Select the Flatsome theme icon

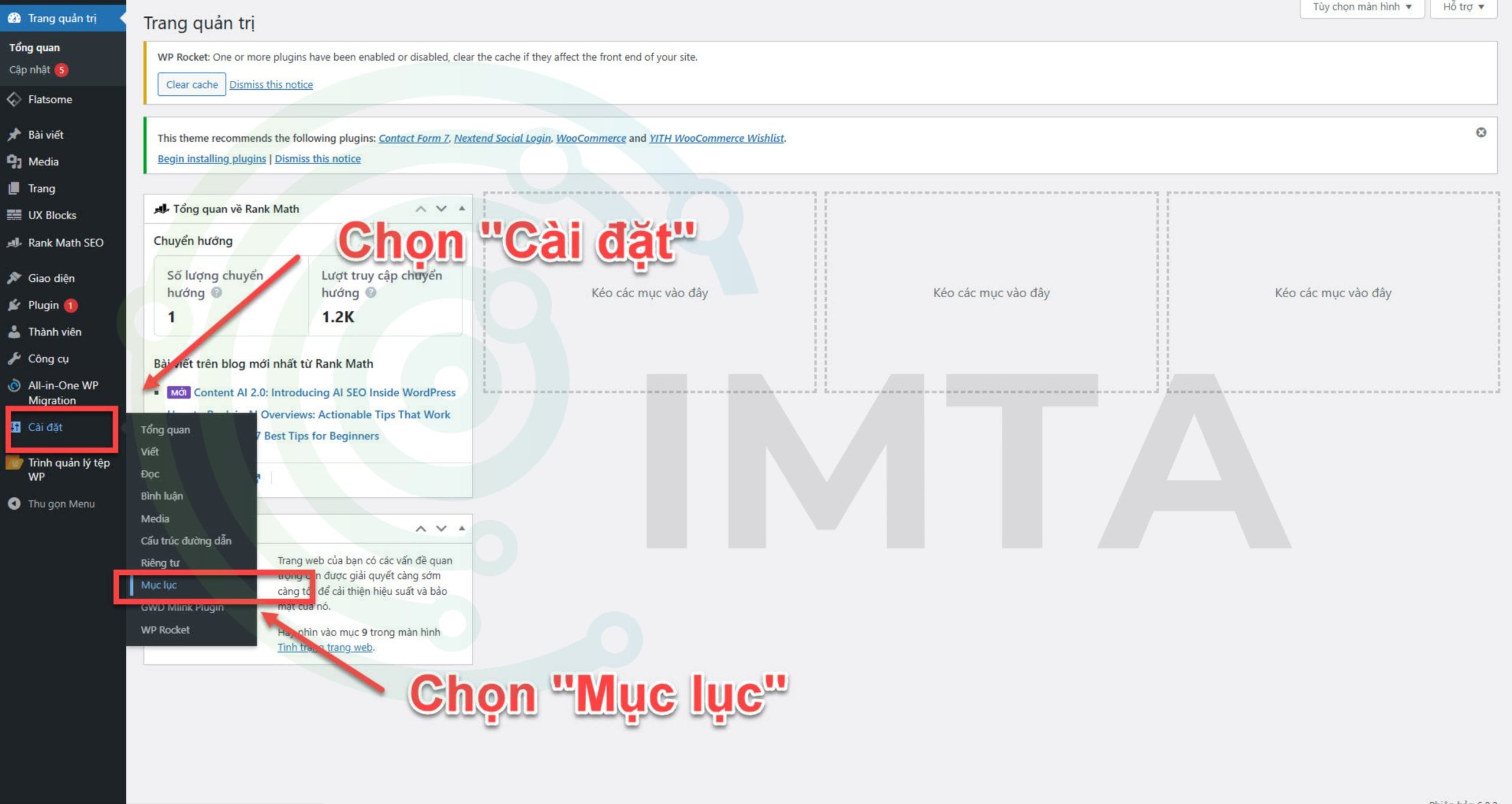14,99
